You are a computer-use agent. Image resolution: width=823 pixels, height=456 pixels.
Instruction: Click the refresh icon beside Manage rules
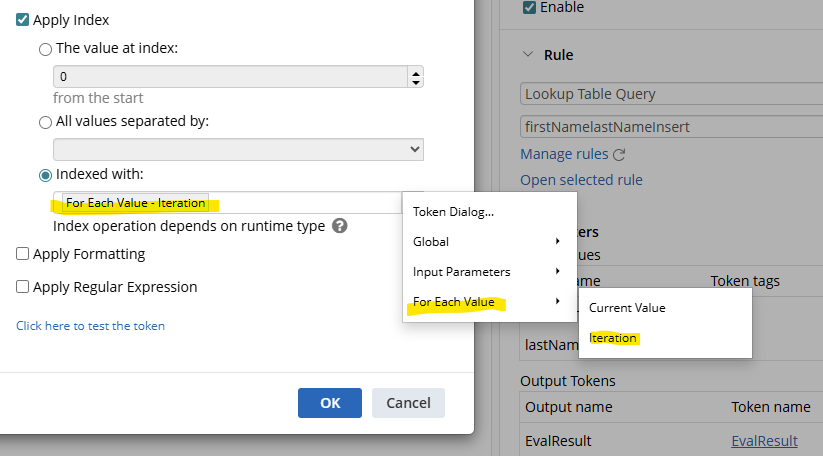pyautogui.click(x=619, y=155)
